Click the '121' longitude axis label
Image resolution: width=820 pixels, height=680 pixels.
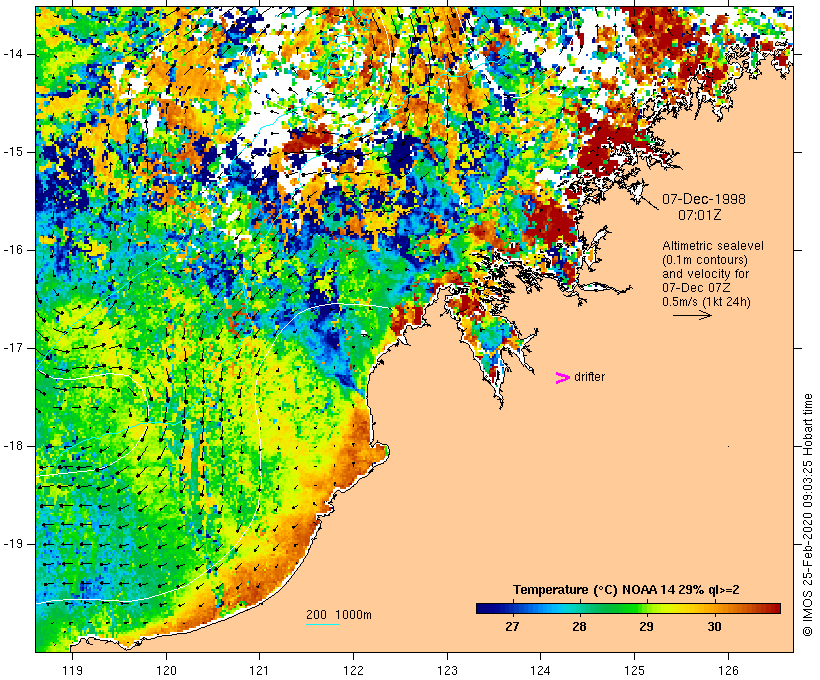click(x=259, y=670)
